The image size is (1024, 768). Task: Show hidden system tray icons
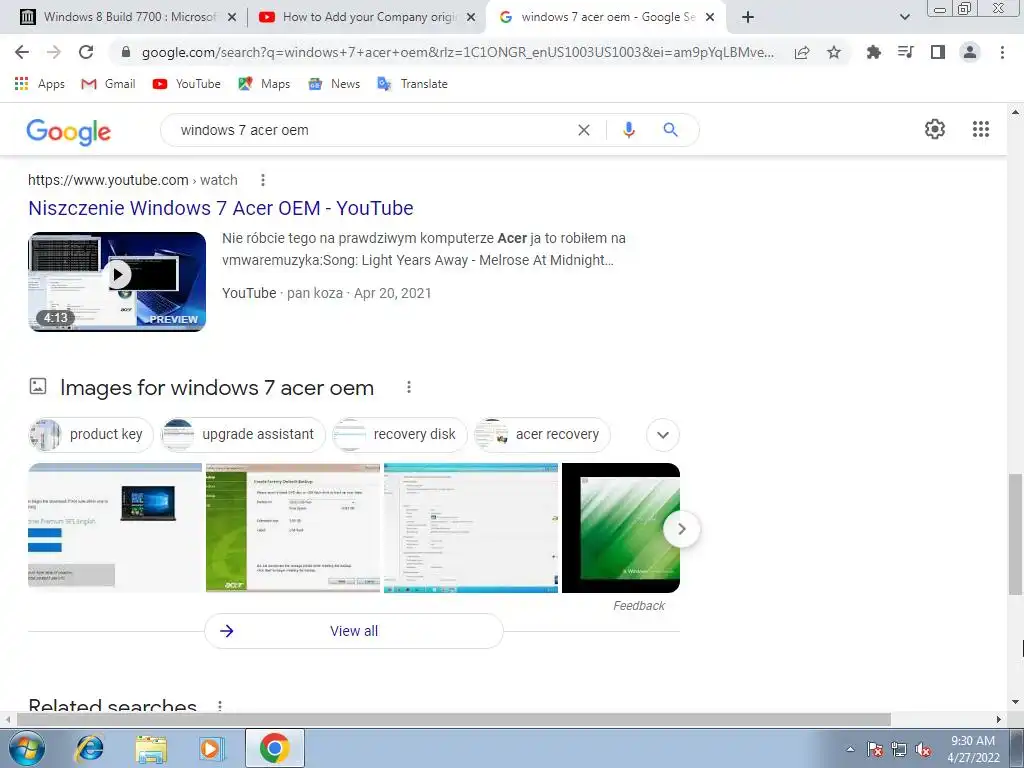[x=850, y=749]
